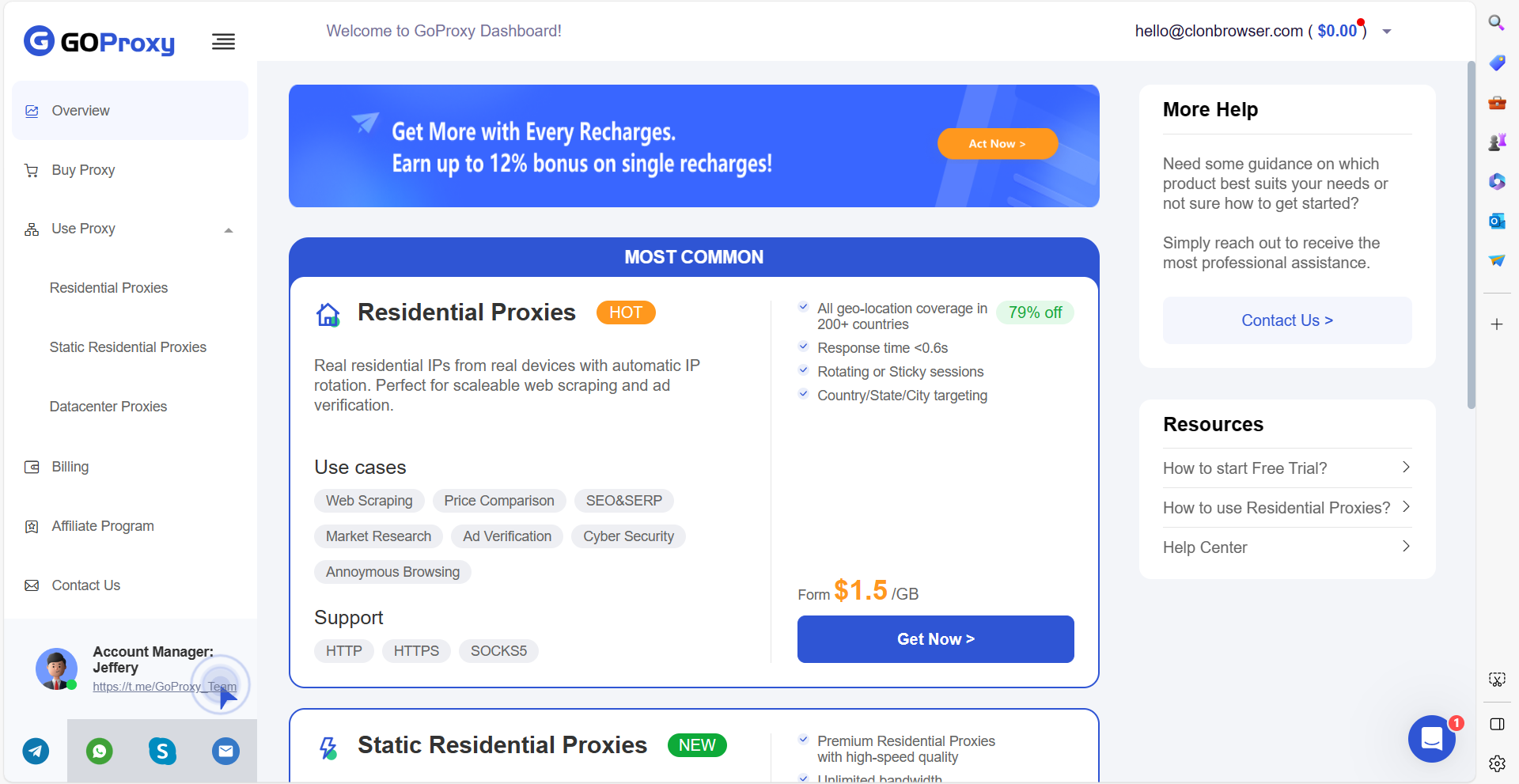1519x784 pixels.
Task: Open Telegram contact icon in sidebar footer
Action: [36, 751]
